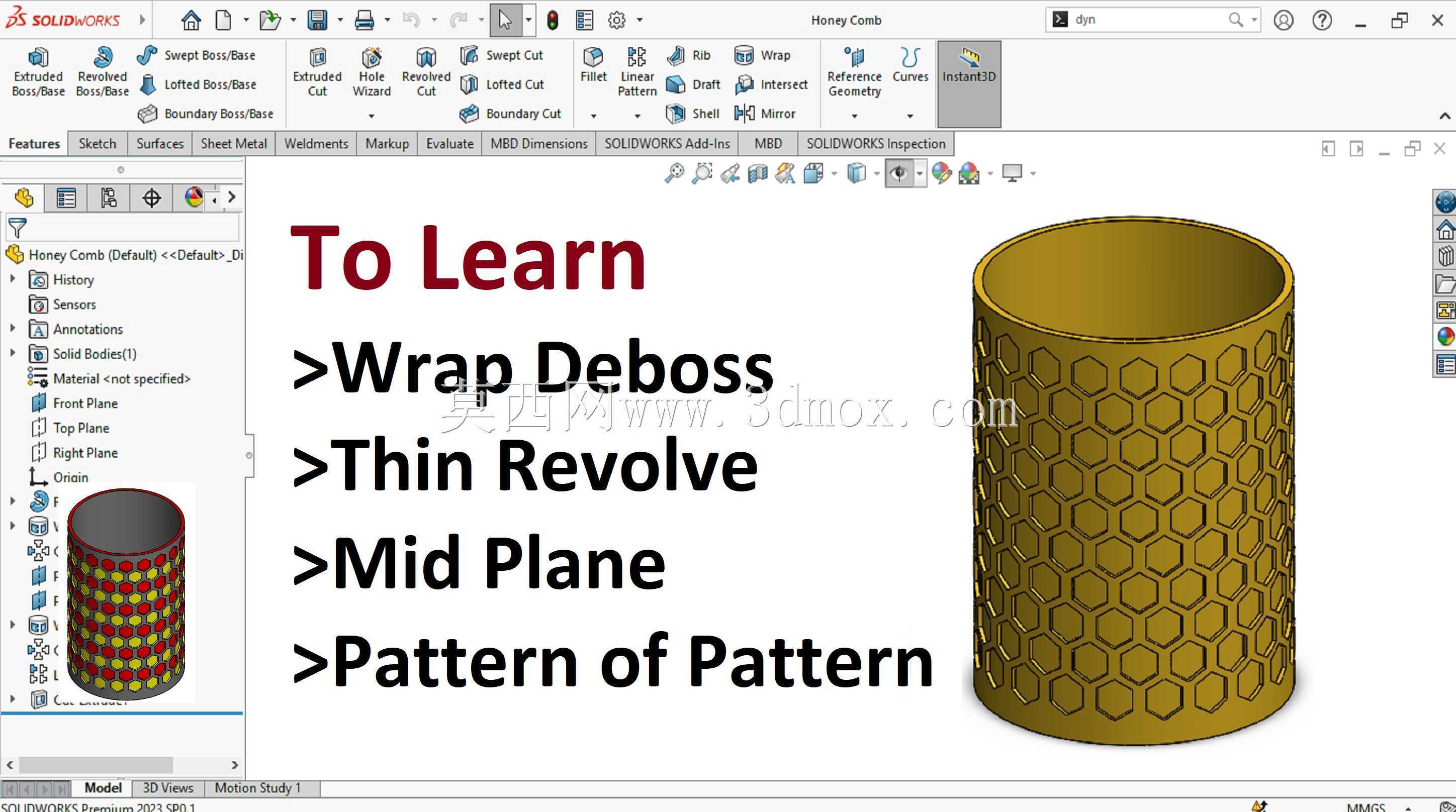The width and height of the screenshot is (1456, 812).
Task: Select Top Plane in the tree
Action: (x=81, y=428)
